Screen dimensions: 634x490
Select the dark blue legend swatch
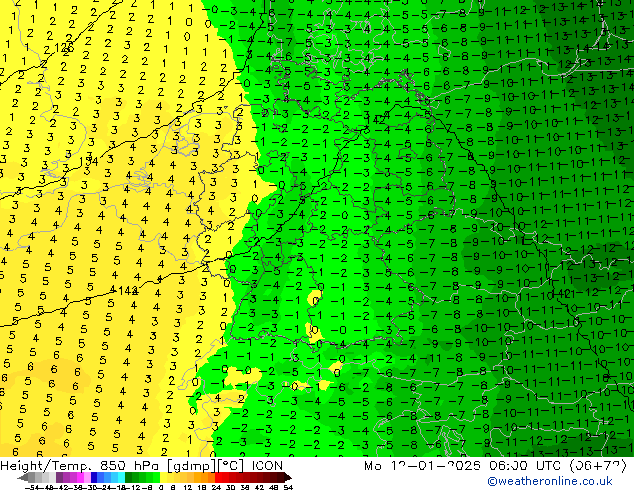click(94, 477)
